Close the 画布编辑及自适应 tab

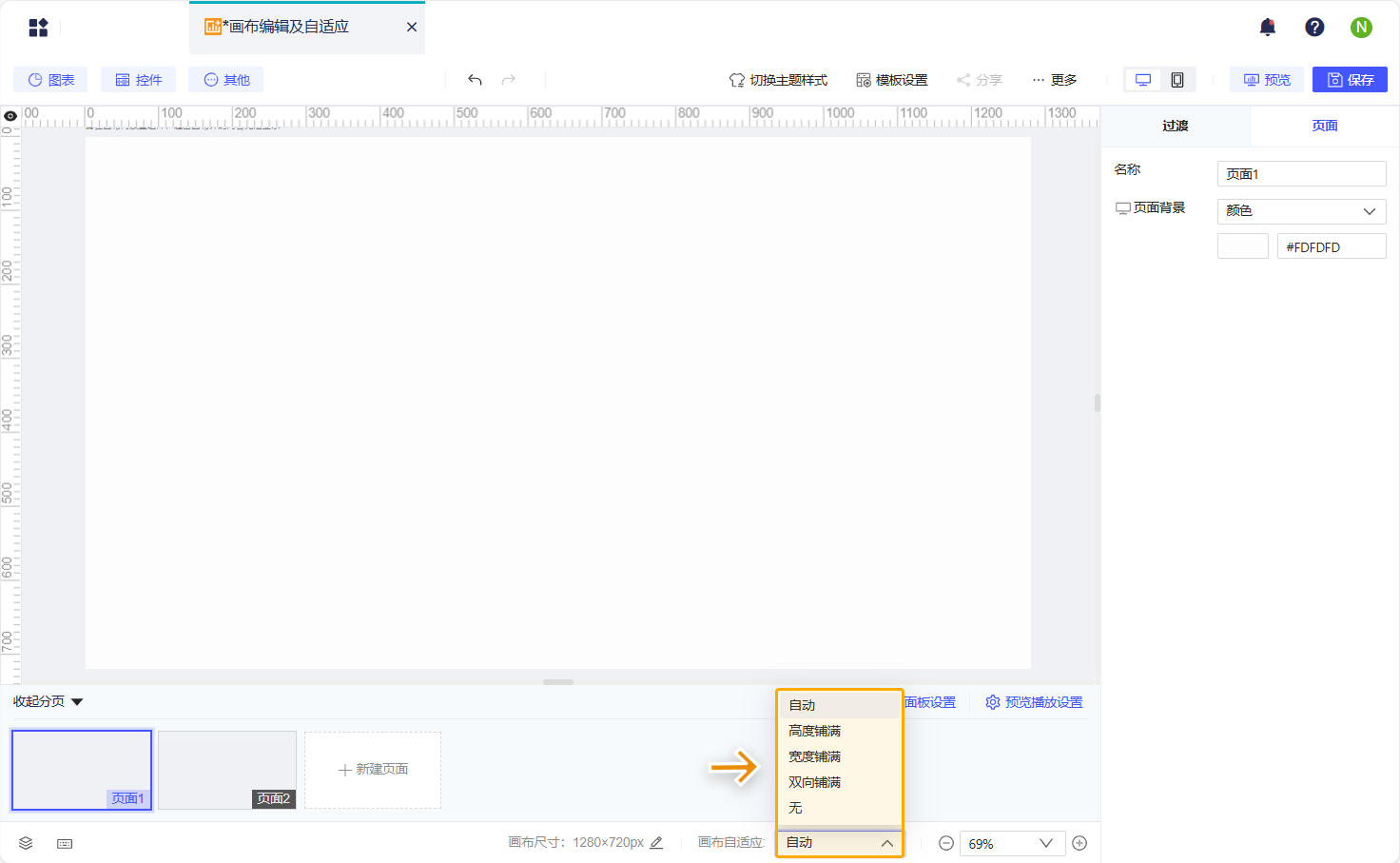point(412,27)
